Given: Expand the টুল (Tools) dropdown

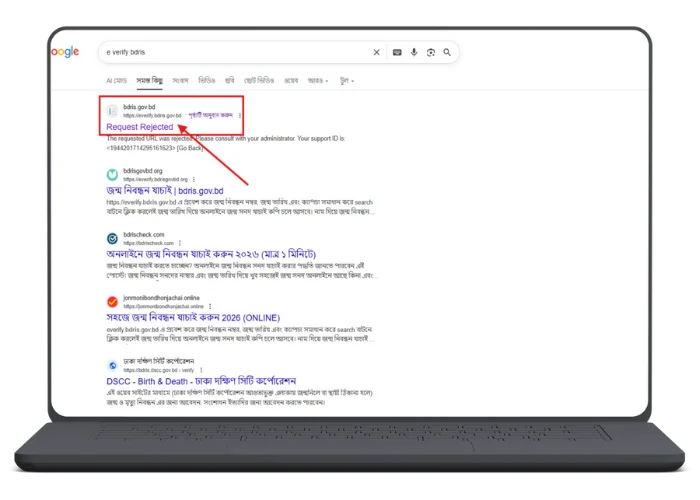Looking at the screenshot, I should [x=347, y=80].
